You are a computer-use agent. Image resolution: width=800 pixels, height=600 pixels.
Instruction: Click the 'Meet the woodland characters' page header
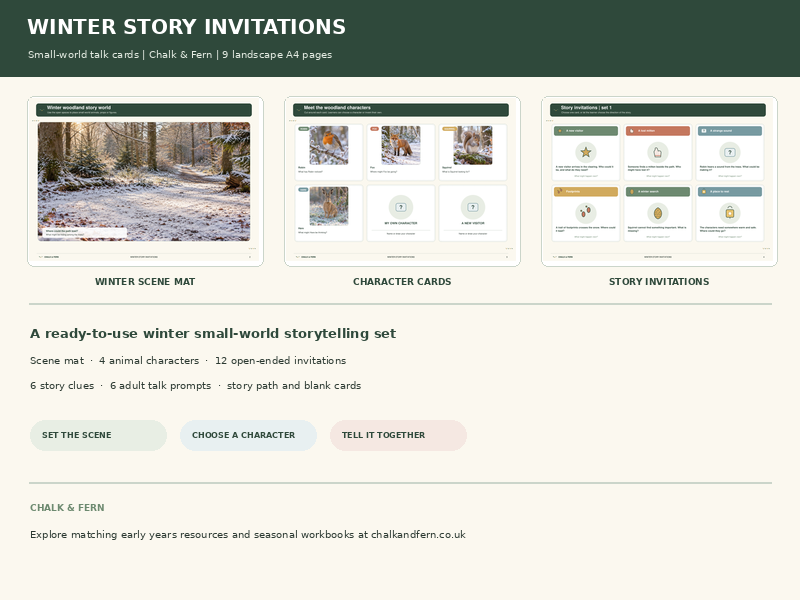[x=401, y=110]
